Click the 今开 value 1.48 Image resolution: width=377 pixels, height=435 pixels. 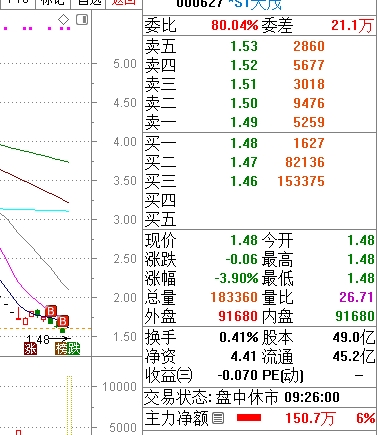coord(361,240)
